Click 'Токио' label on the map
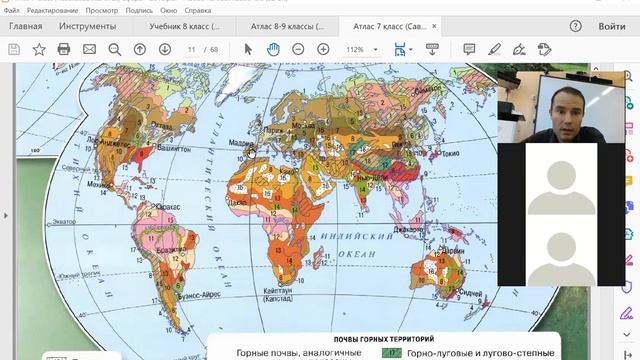 tap(450, 153)
